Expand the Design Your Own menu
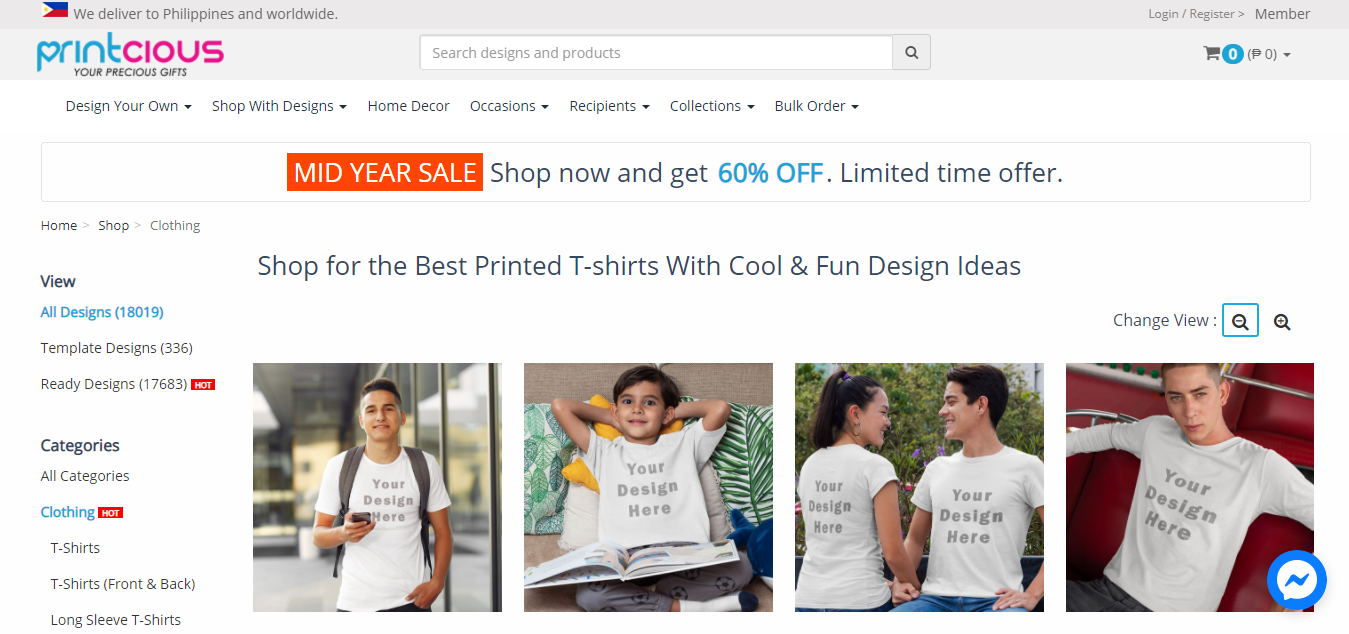 128,106
